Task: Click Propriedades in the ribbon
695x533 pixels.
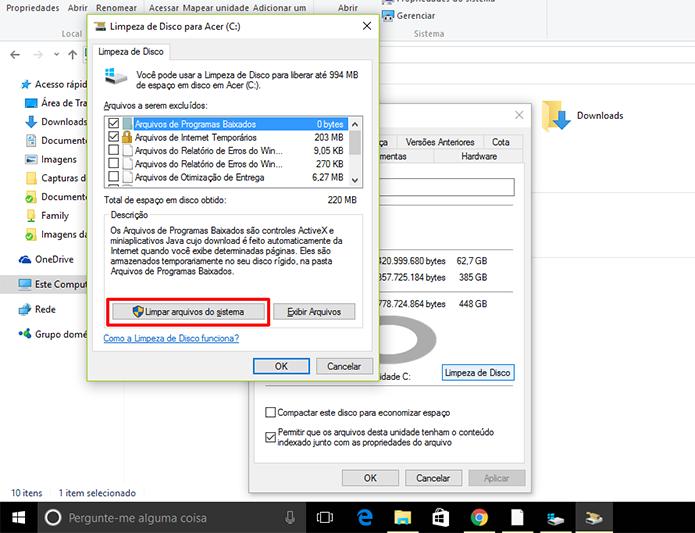Action: [x=32, y=8]
